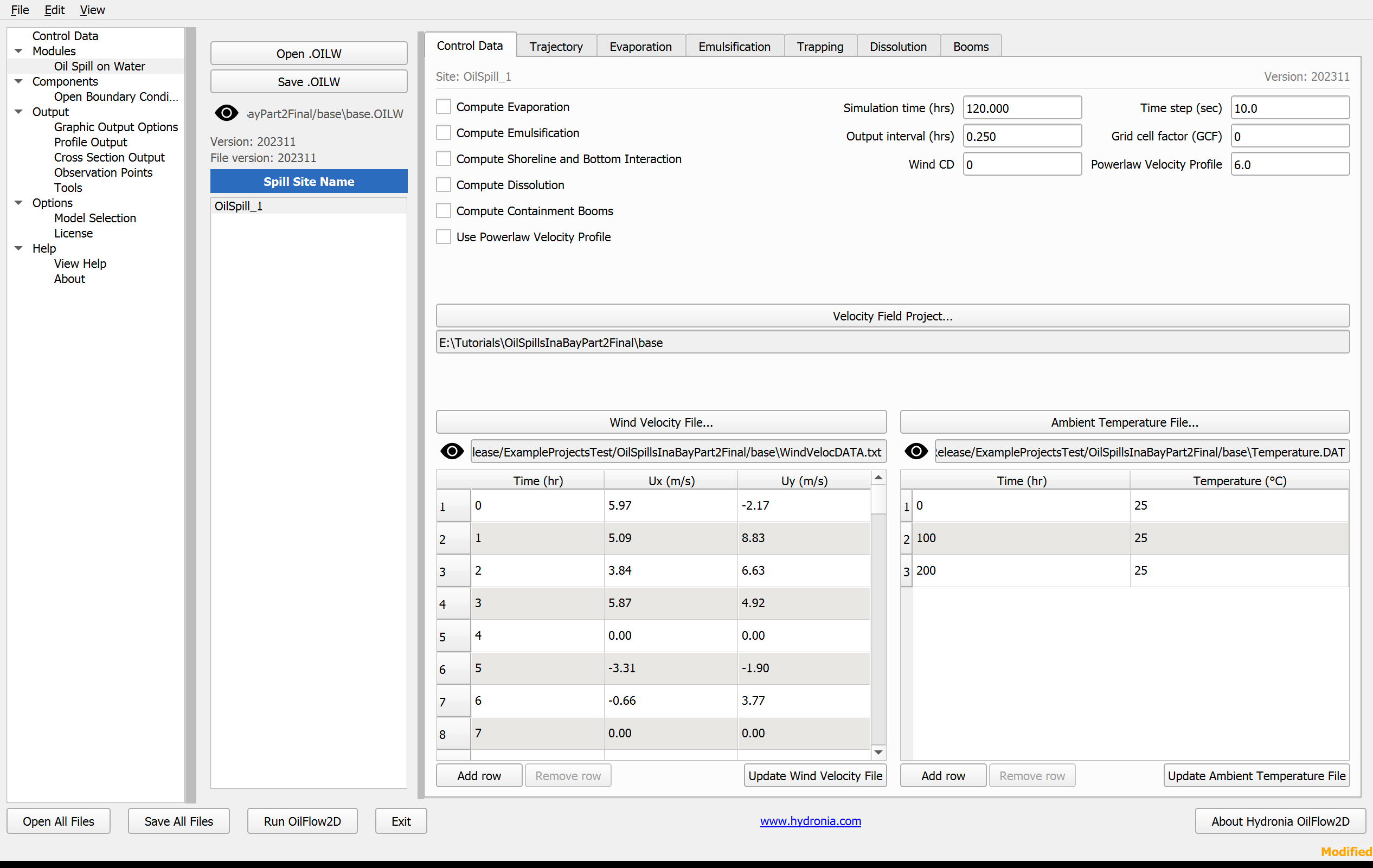
Task: Click Update Ambient Temperature File button
Action: pos(1256,775)
